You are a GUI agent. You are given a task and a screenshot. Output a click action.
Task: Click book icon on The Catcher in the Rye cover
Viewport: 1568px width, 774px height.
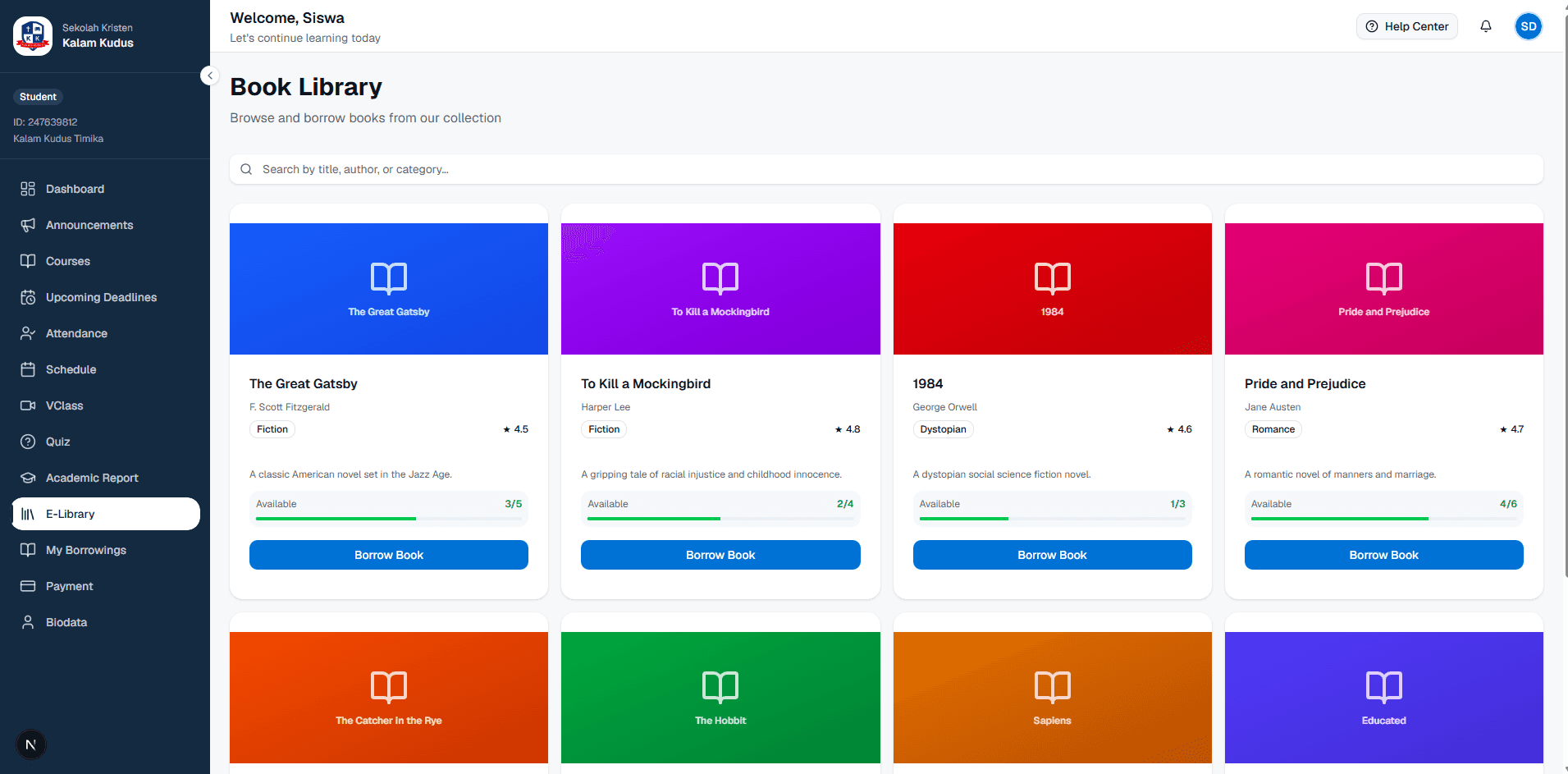(389, 687)
